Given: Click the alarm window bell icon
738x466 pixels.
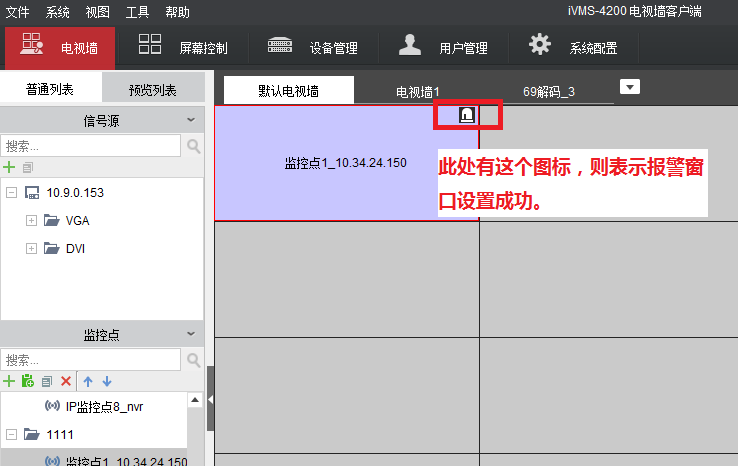Looking at the screenshot, I should coord(466,115).
